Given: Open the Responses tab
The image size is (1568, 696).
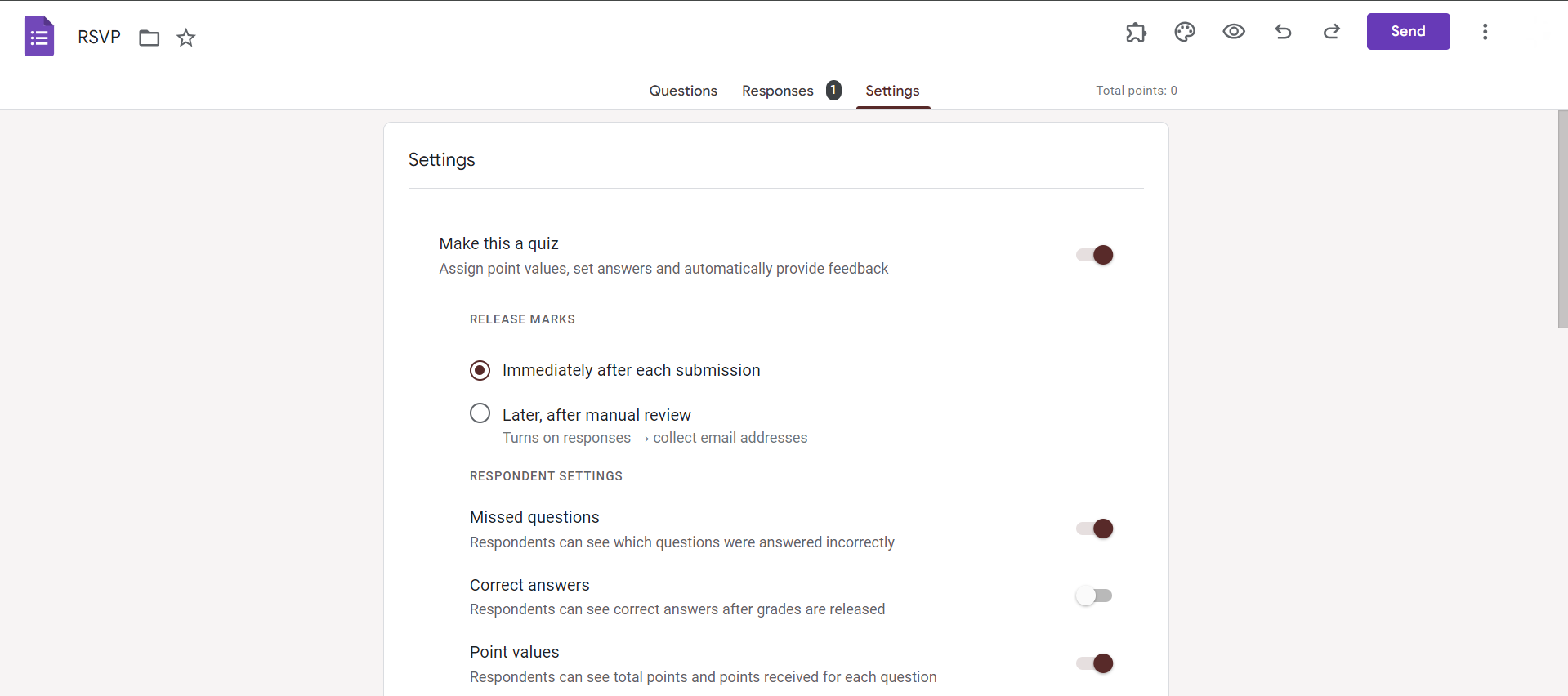Looking at the screenshot, I should coord(778,91).
